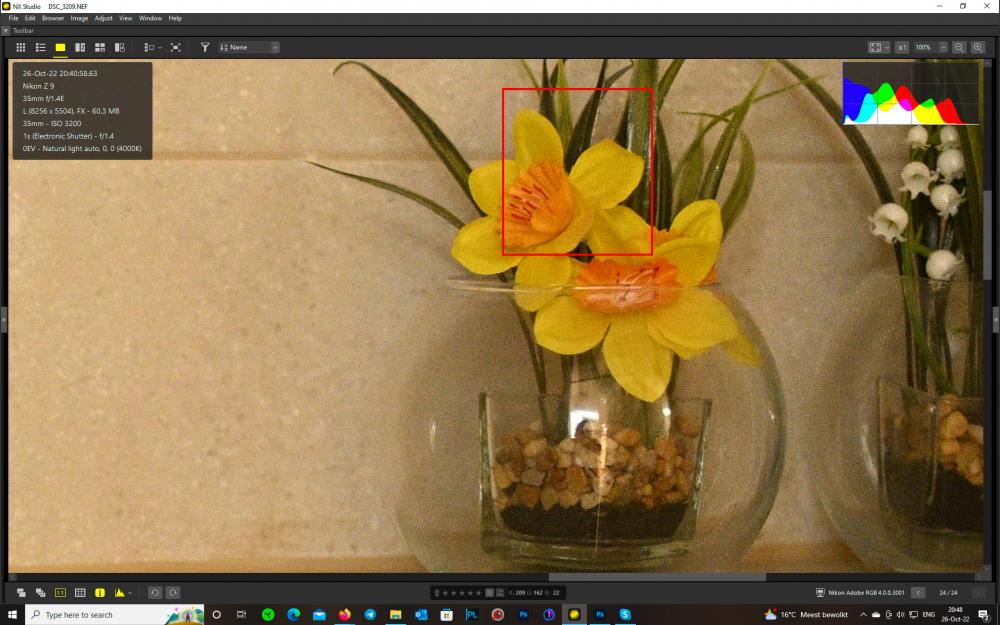Open the Adjust menu
Screen dimensions: 1000x625
pos(103,18)
